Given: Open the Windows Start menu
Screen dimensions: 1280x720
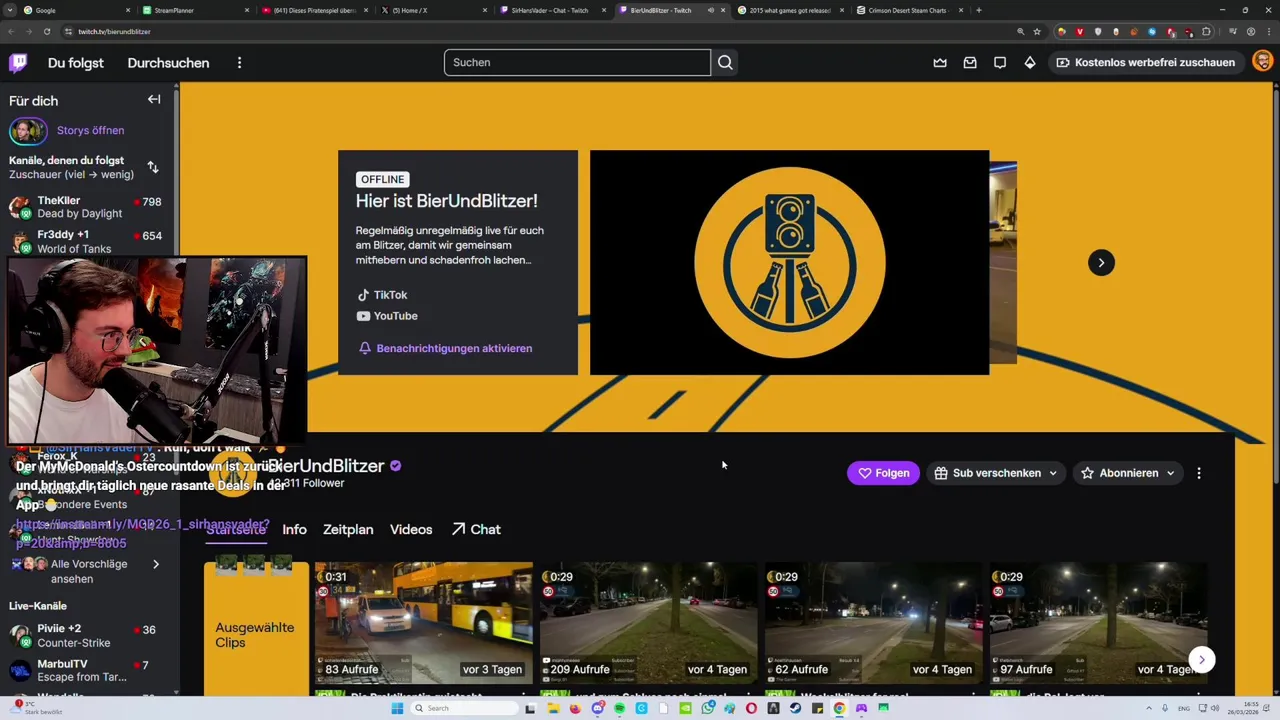Looking at the screenshot, I should [x=397, y=708].
